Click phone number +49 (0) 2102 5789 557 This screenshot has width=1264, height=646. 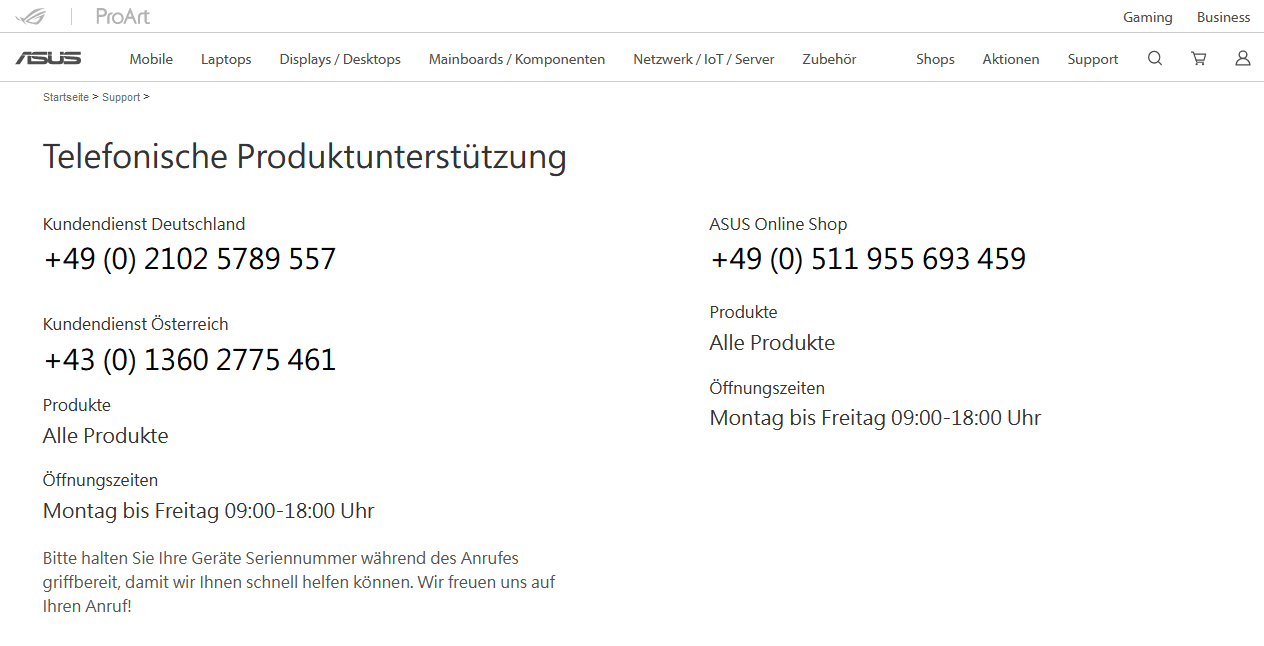190,259
